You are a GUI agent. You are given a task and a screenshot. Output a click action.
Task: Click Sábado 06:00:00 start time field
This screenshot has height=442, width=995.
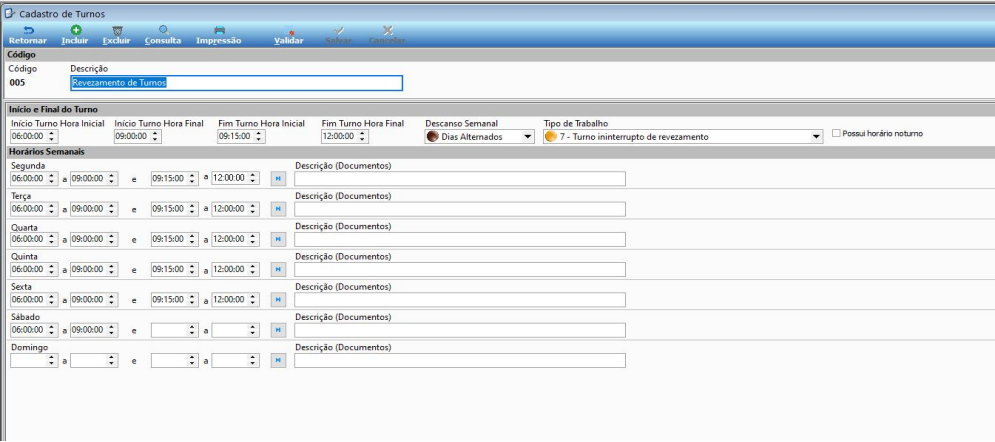(34, 330)
